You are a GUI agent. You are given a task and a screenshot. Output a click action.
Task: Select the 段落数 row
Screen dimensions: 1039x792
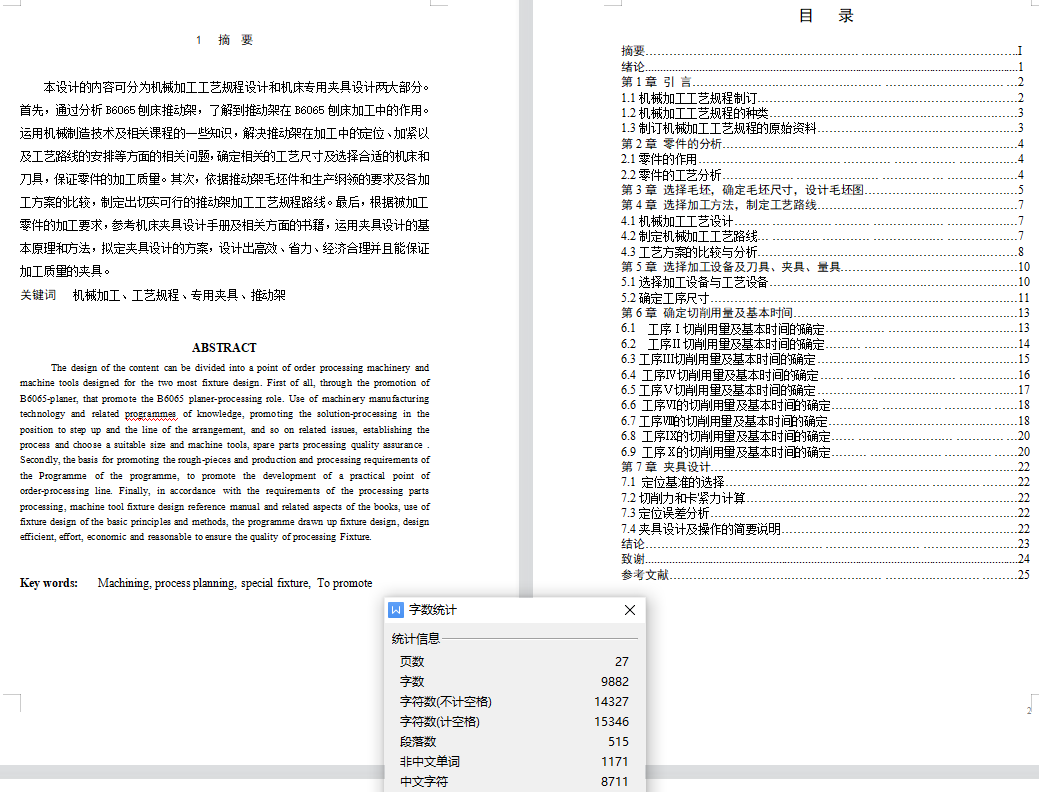[x=514, y=742]
